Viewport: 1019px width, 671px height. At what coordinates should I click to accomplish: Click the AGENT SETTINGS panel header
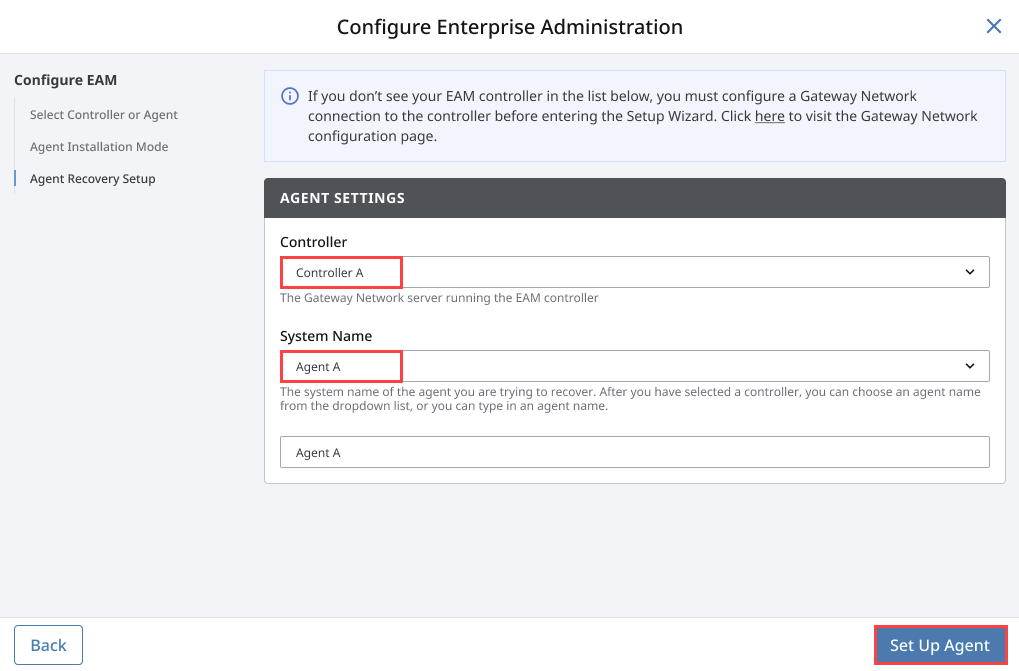pos(634,198)
